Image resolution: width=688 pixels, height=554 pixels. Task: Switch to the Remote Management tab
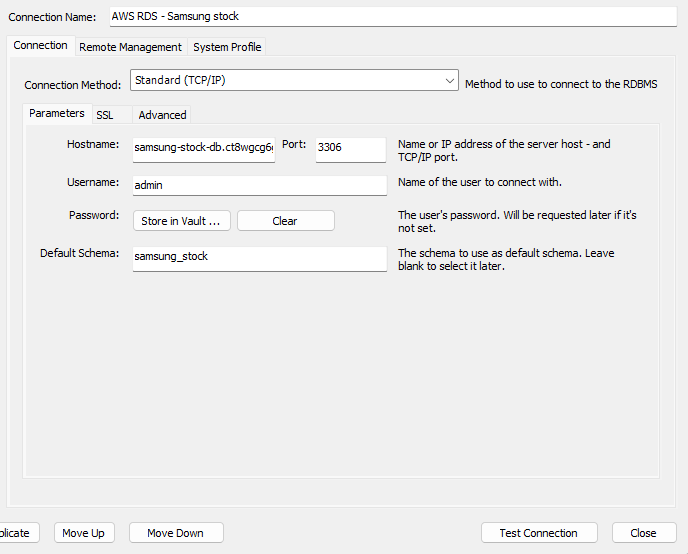(x=130, y=47)
